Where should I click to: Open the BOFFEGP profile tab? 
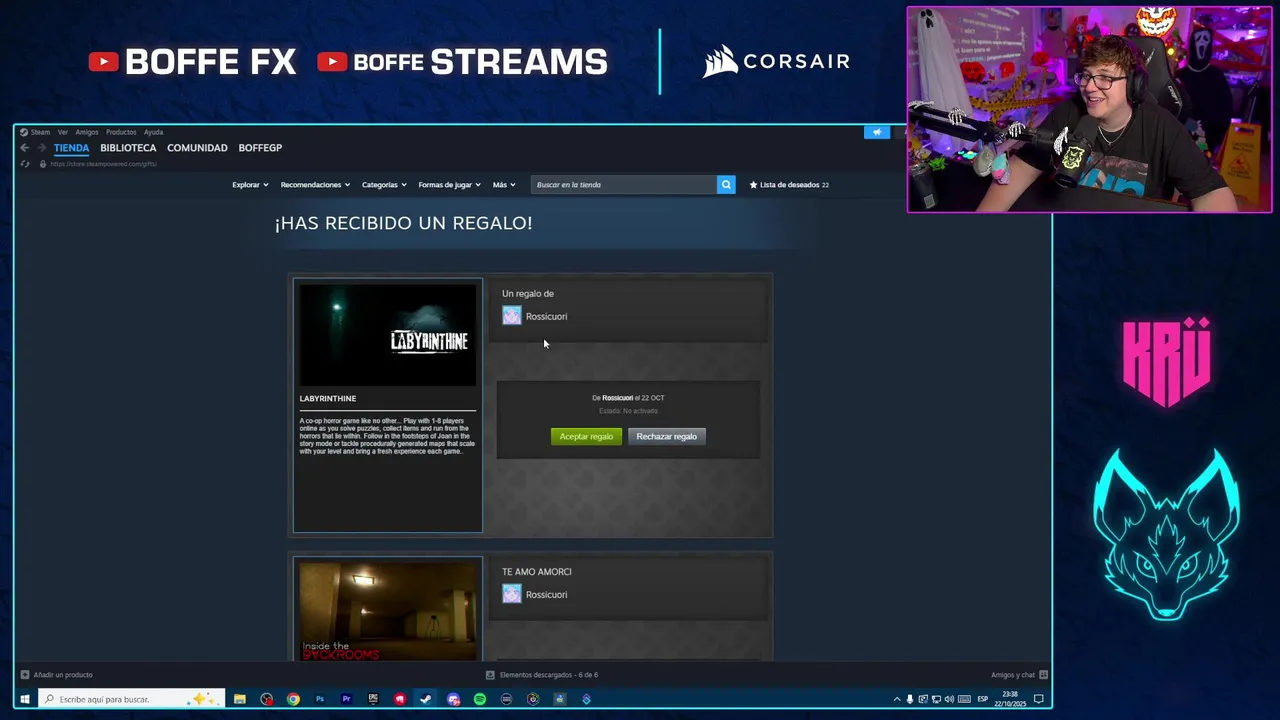[260, 148]
